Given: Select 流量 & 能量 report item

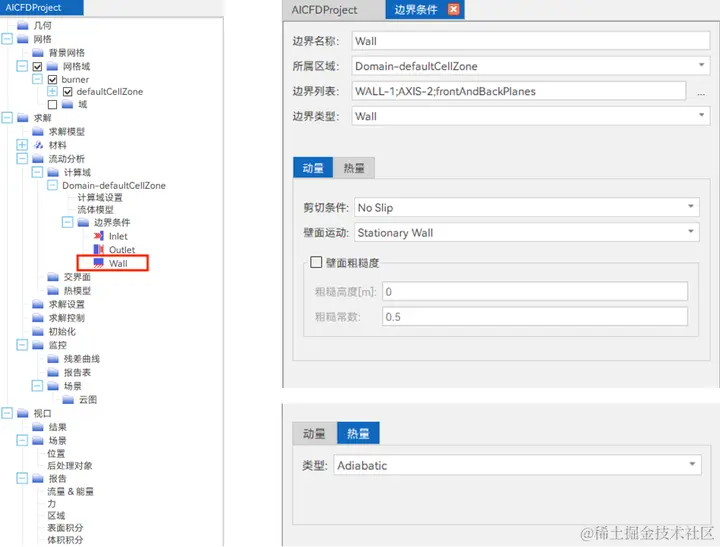Looking at the screenshot, I should click(x=70, y=491).
